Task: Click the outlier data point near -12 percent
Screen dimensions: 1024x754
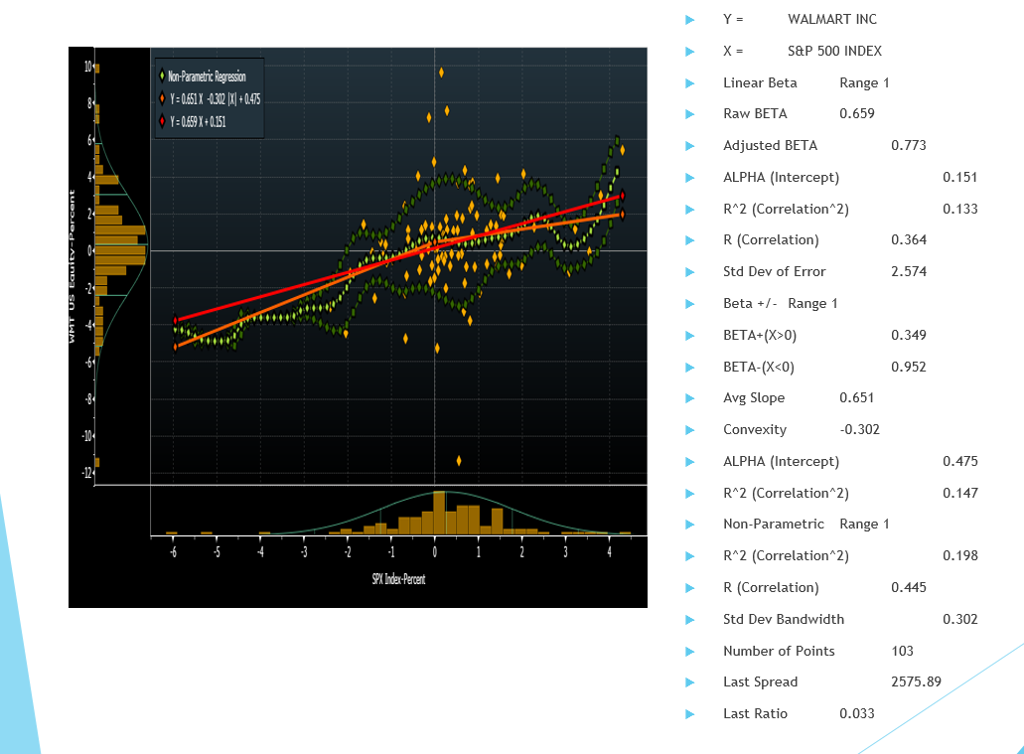Action: coord(459,461)
